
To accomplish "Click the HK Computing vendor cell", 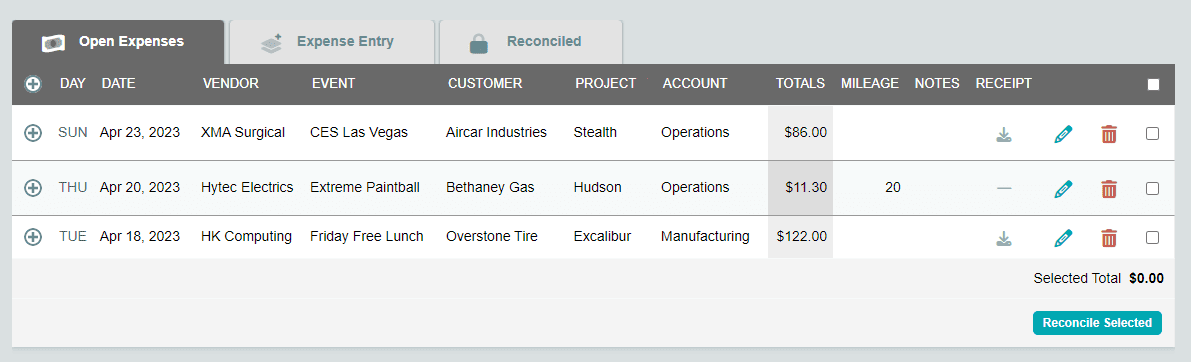I will click(246, 237).
